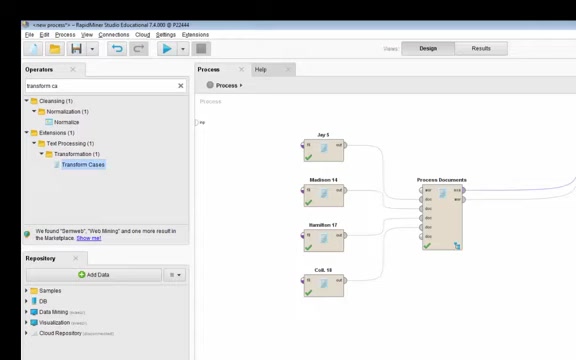Open a process with the folder toolbar icon
This screenshot has width=576, height=360.
[55, 48]
